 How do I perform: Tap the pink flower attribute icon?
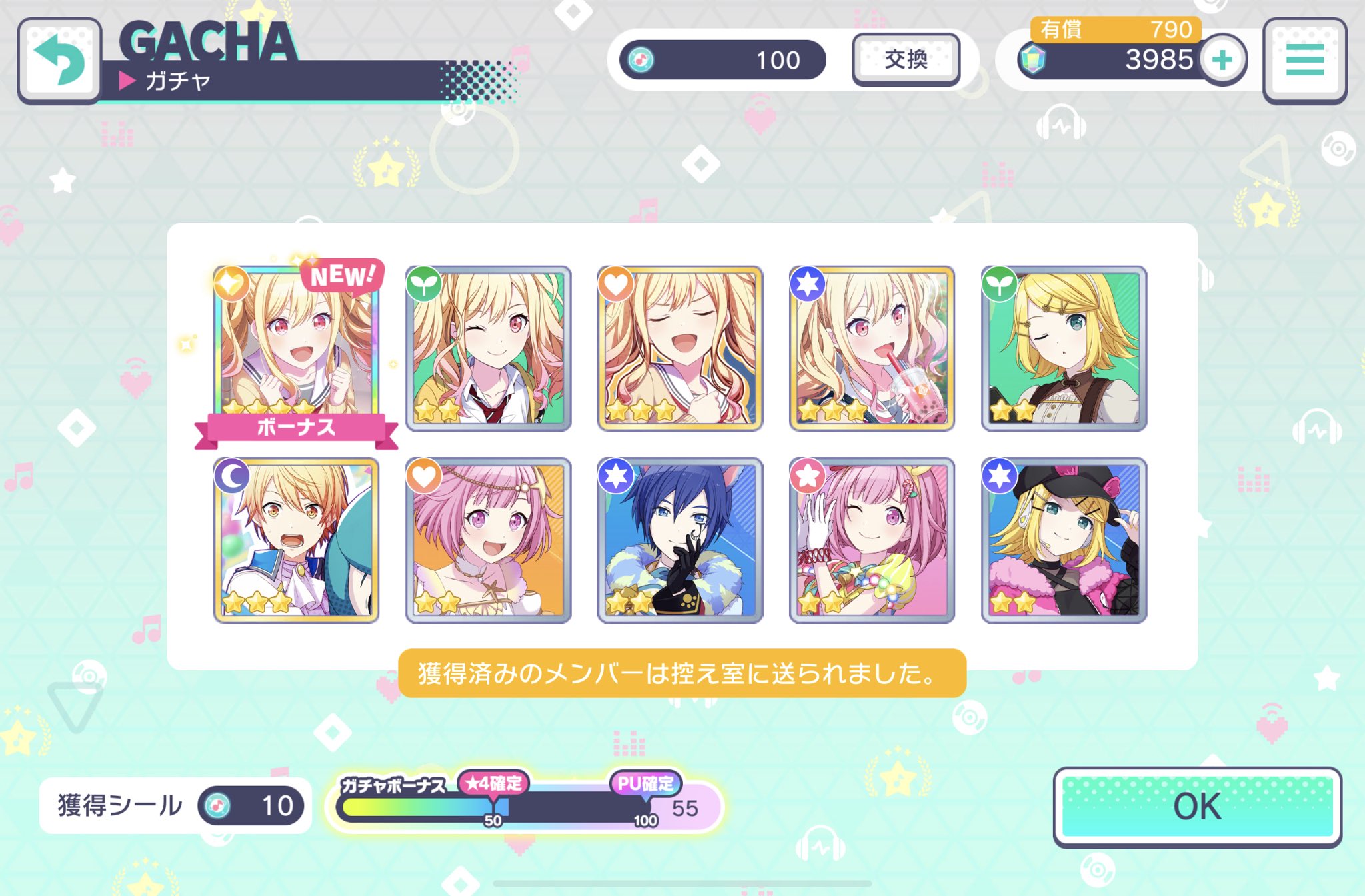[x=807, y=476]
